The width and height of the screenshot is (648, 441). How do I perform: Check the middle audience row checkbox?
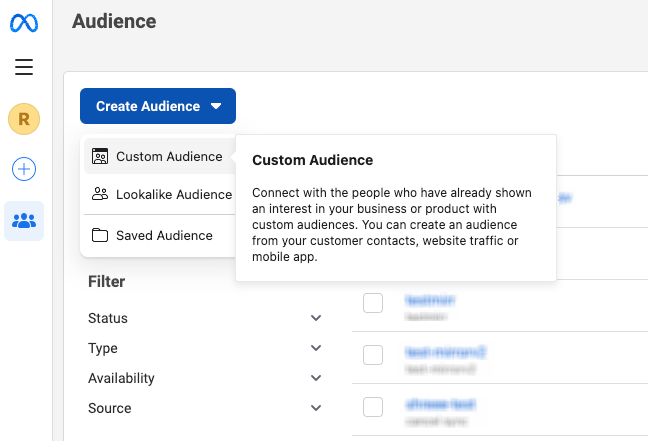pyautogui.click(x=373, y=355)
